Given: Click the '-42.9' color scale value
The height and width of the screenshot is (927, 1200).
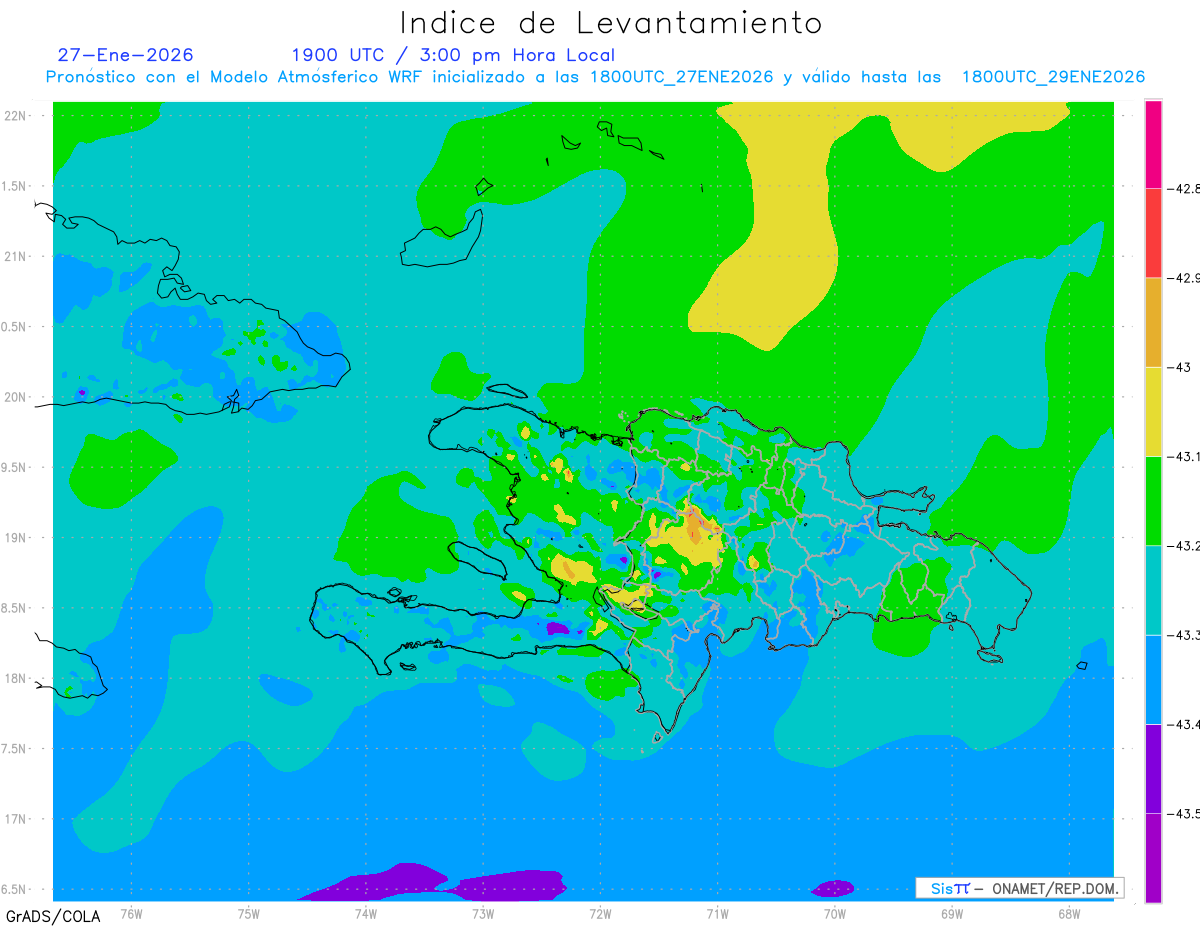Looking at the screenshot, I should pos(1183,278).
